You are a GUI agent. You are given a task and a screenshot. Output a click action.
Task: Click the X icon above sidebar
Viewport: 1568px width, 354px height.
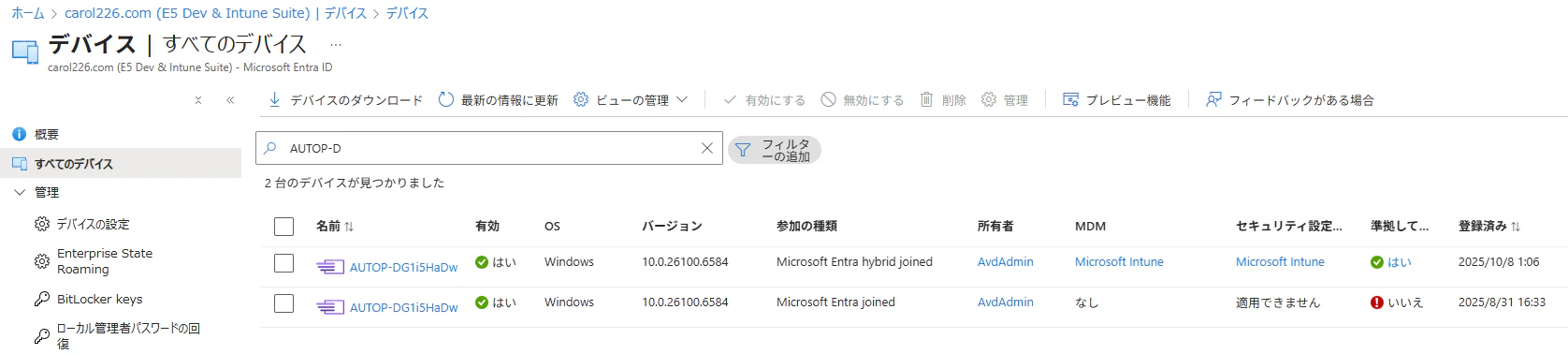coord(198,100)
